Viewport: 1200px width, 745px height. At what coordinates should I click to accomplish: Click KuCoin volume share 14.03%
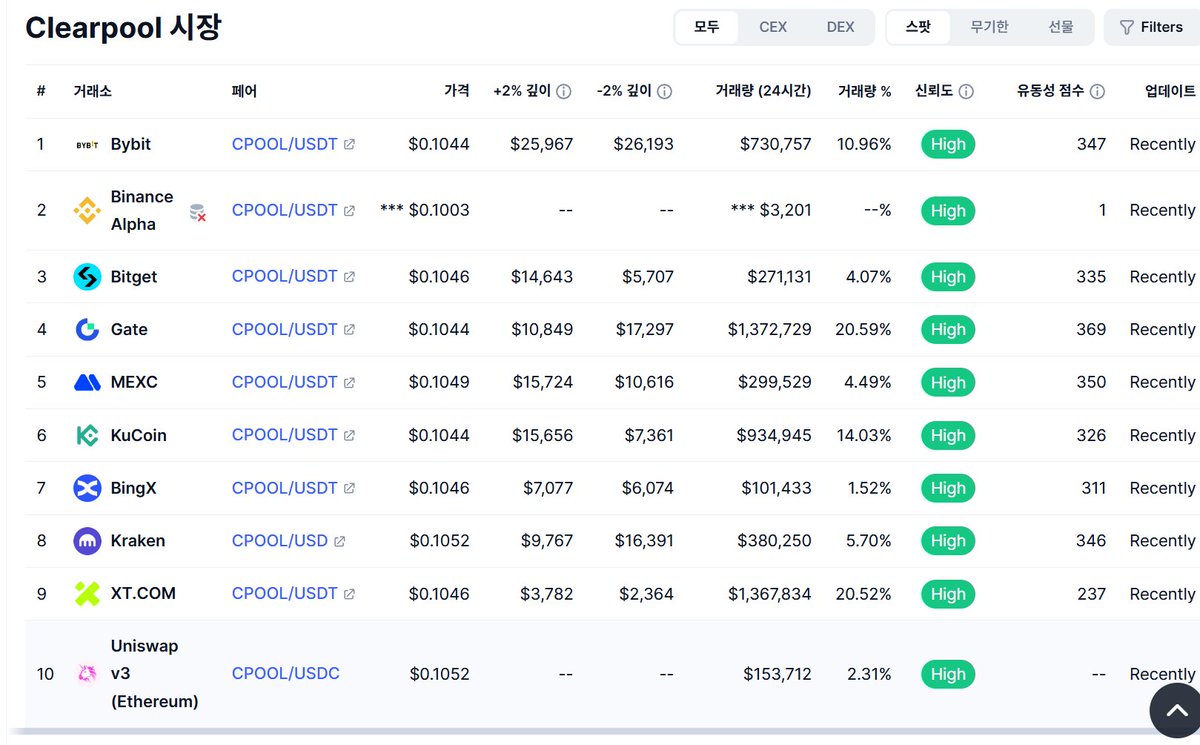coord(864,435)
